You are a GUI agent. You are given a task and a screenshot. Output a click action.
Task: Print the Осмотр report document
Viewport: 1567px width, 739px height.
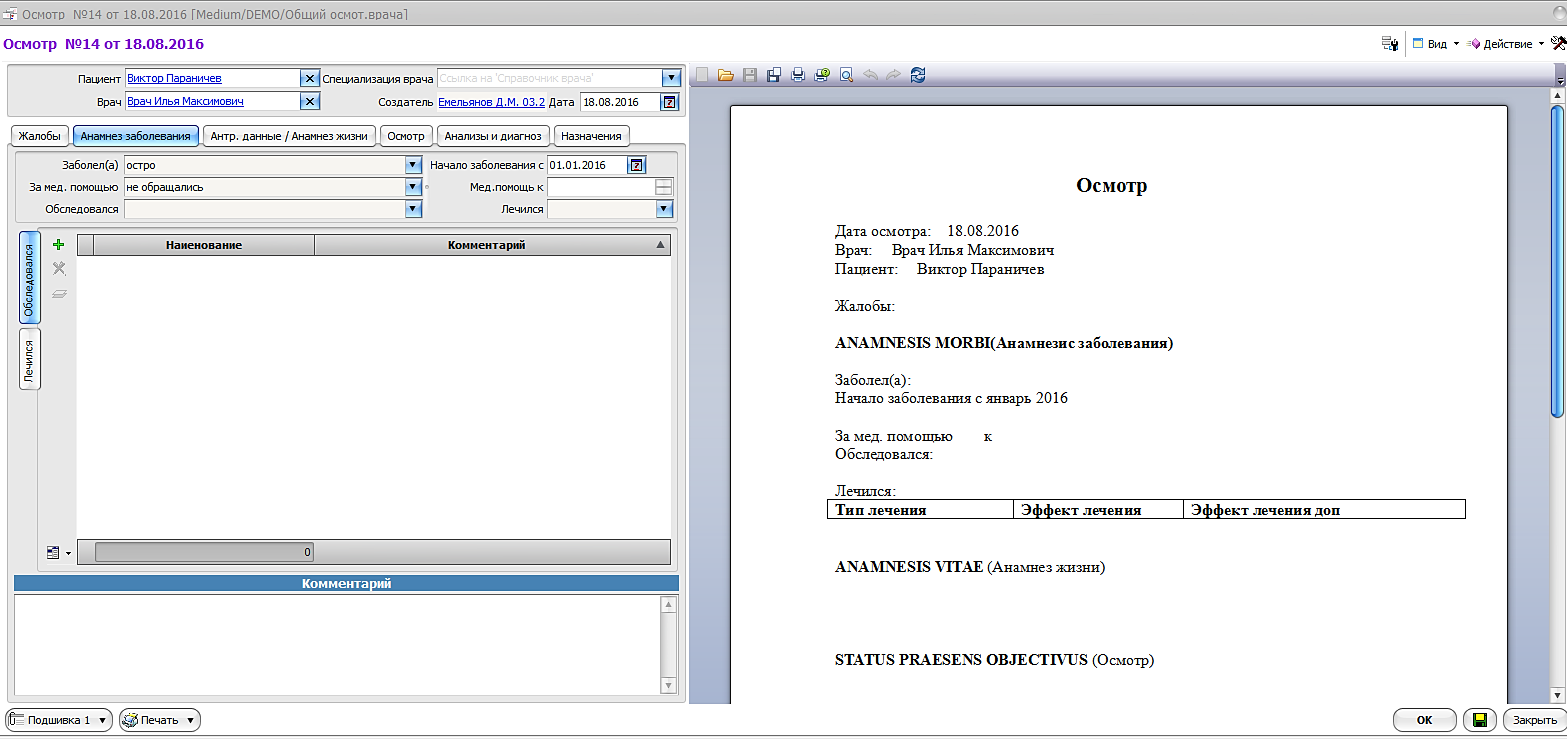pyautogui.click(x=798, y=75)
